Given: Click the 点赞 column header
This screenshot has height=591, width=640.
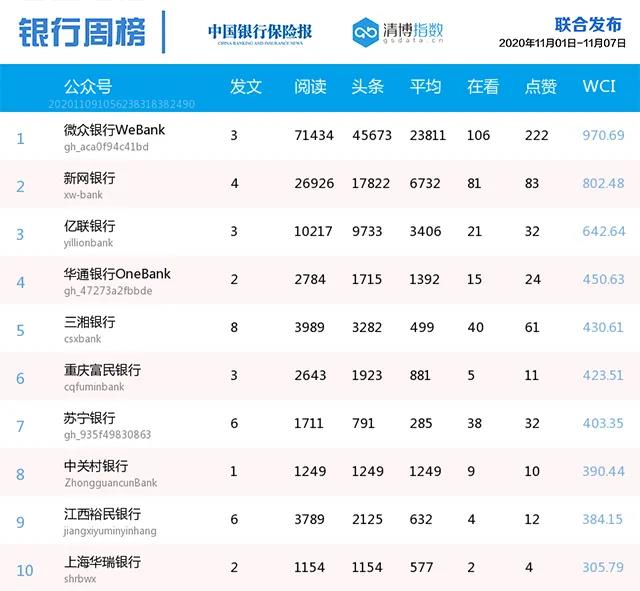Looking at the screenshot, I should [540, 87].
